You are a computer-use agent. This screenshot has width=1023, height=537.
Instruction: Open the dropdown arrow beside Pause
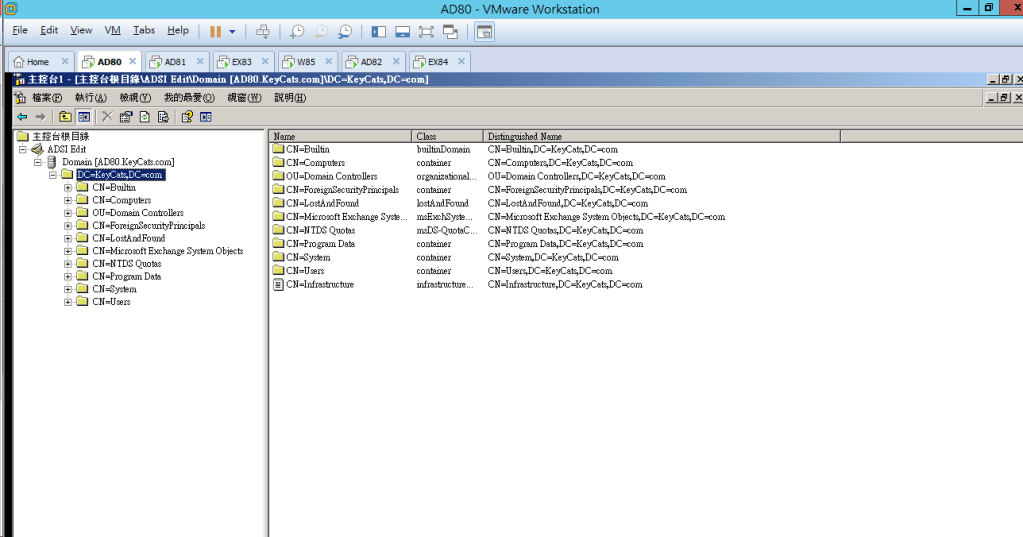(x=232, y=31)
